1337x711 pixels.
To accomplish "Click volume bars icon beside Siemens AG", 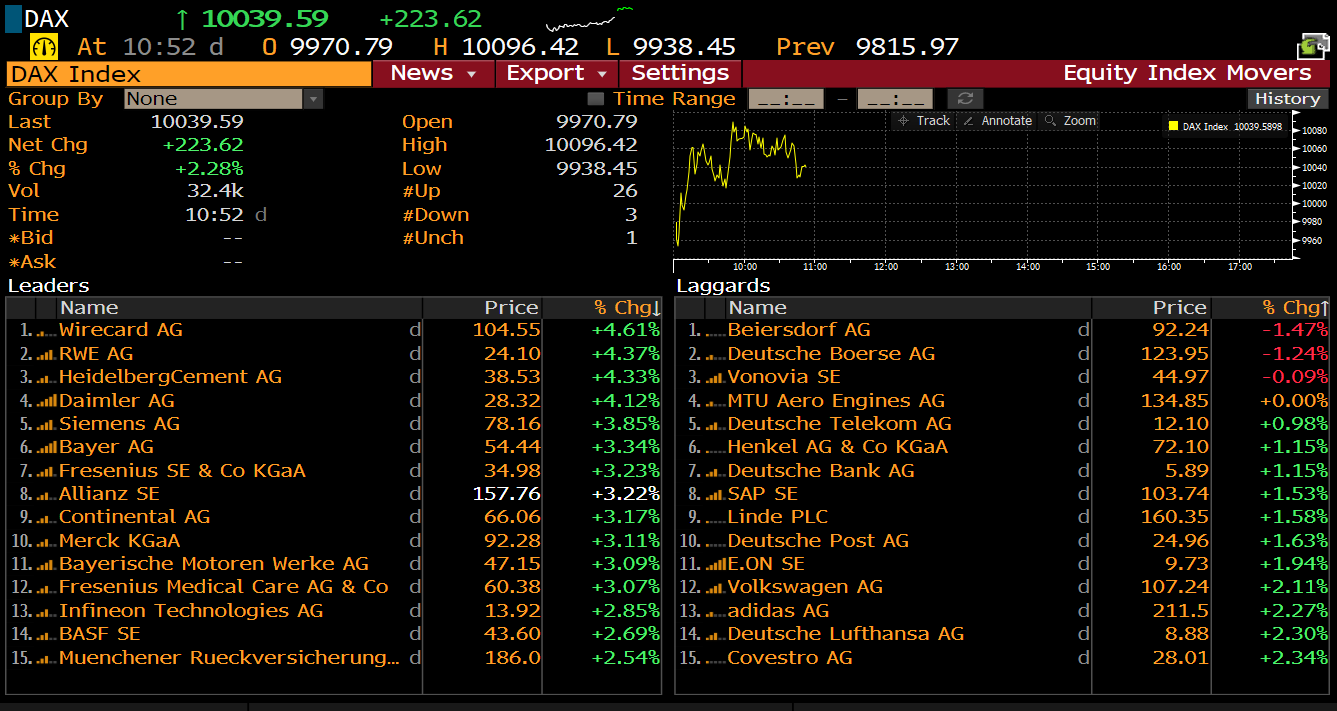I will click(46, 424).
